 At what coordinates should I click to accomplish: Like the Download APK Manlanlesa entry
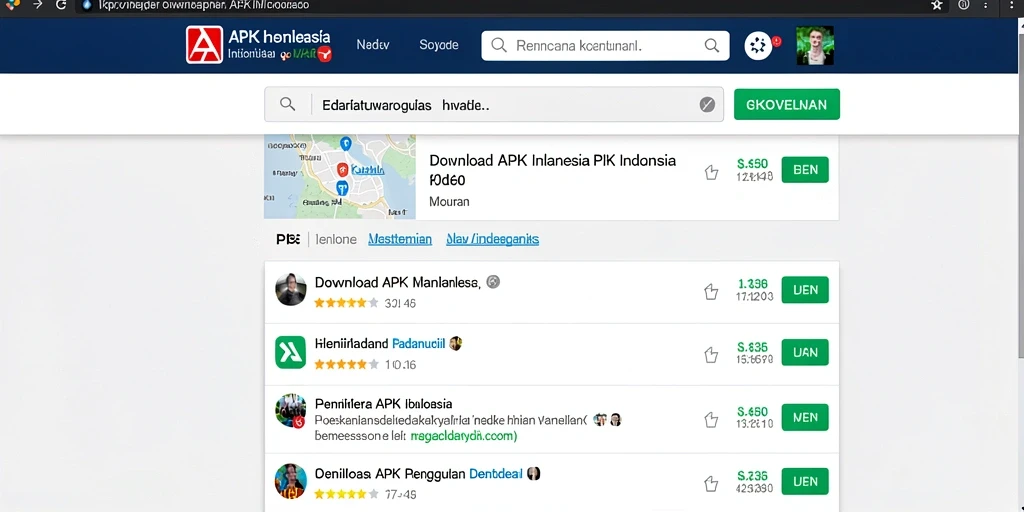point(711,292)
